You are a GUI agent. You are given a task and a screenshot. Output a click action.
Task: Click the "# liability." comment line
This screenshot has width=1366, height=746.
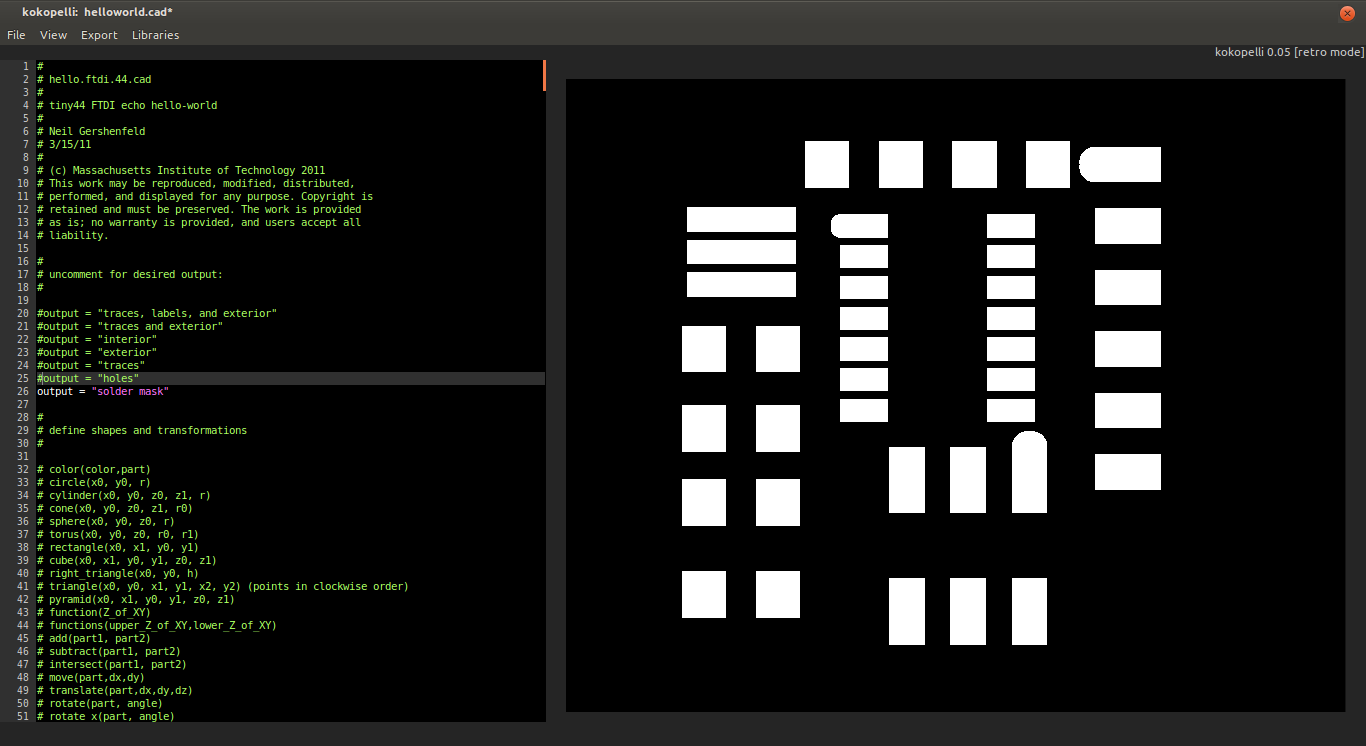coord(73,235)
